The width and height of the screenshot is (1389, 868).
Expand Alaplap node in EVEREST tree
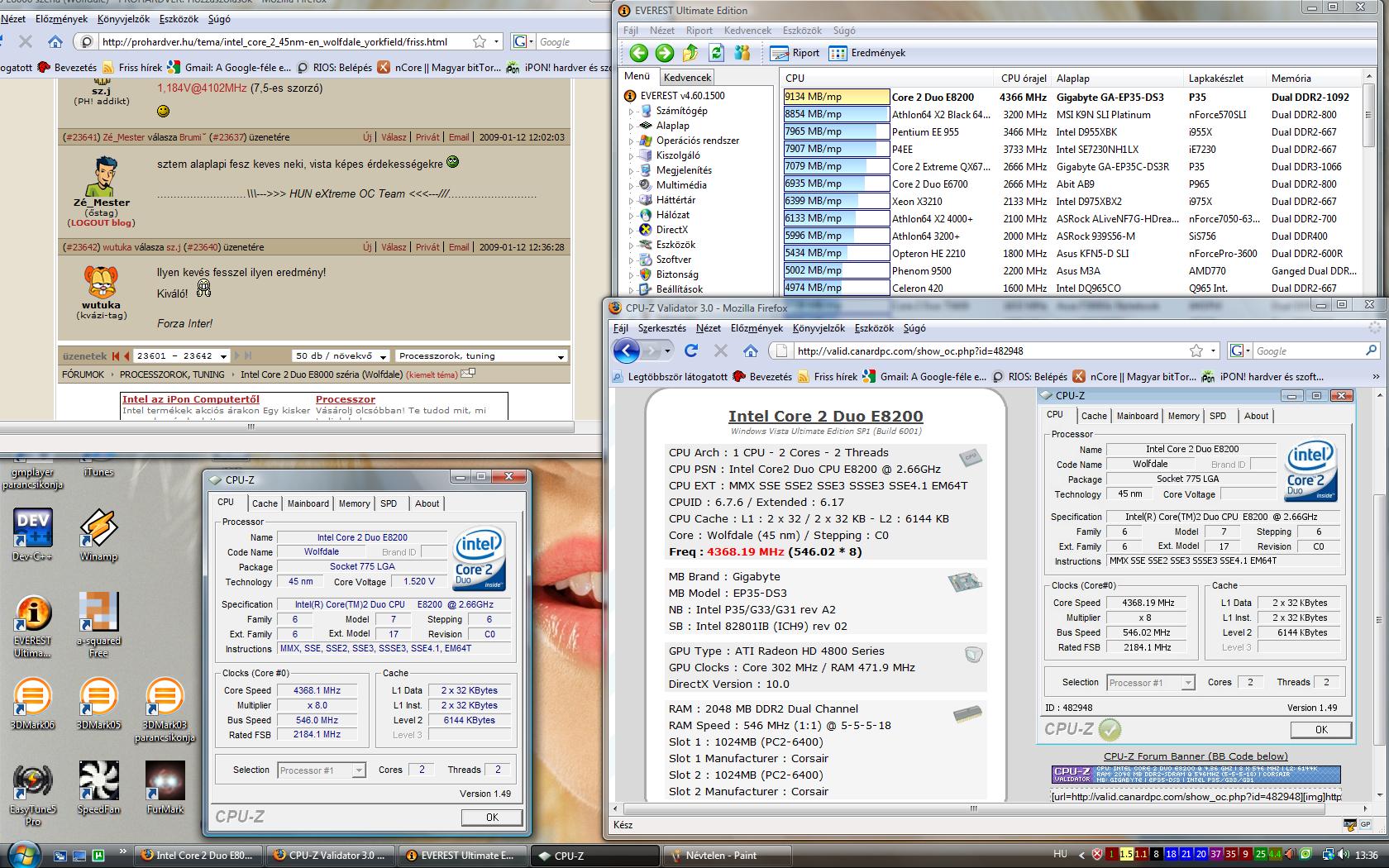632,126
